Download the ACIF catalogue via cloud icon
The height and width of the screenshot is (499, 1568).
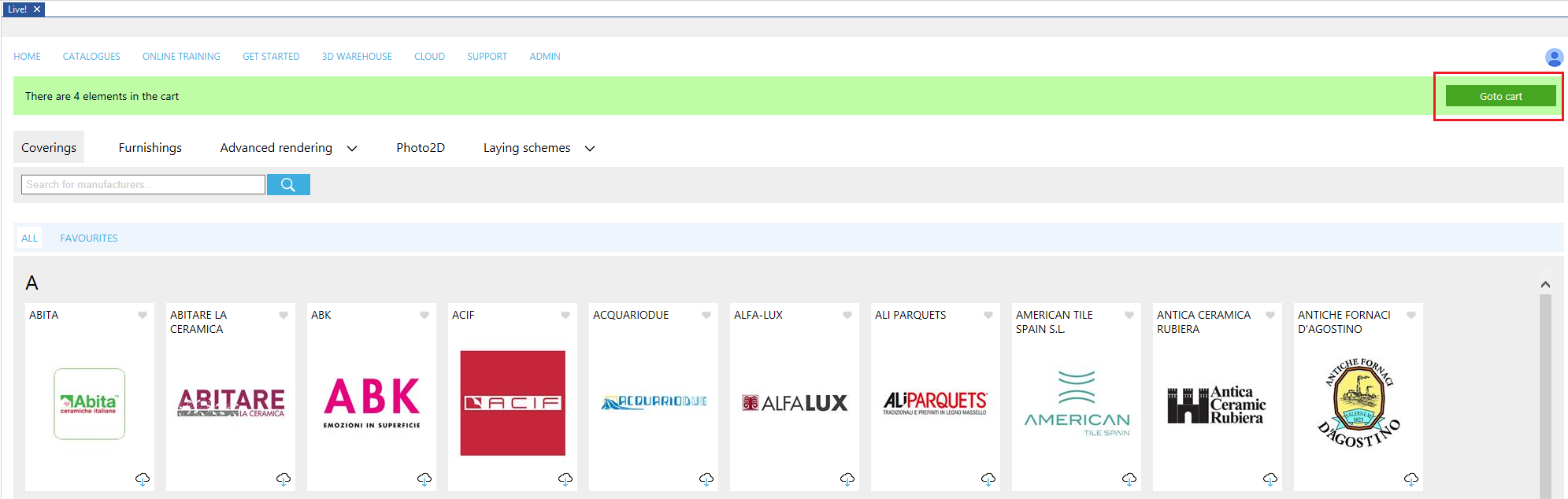[x=565, y=479]
